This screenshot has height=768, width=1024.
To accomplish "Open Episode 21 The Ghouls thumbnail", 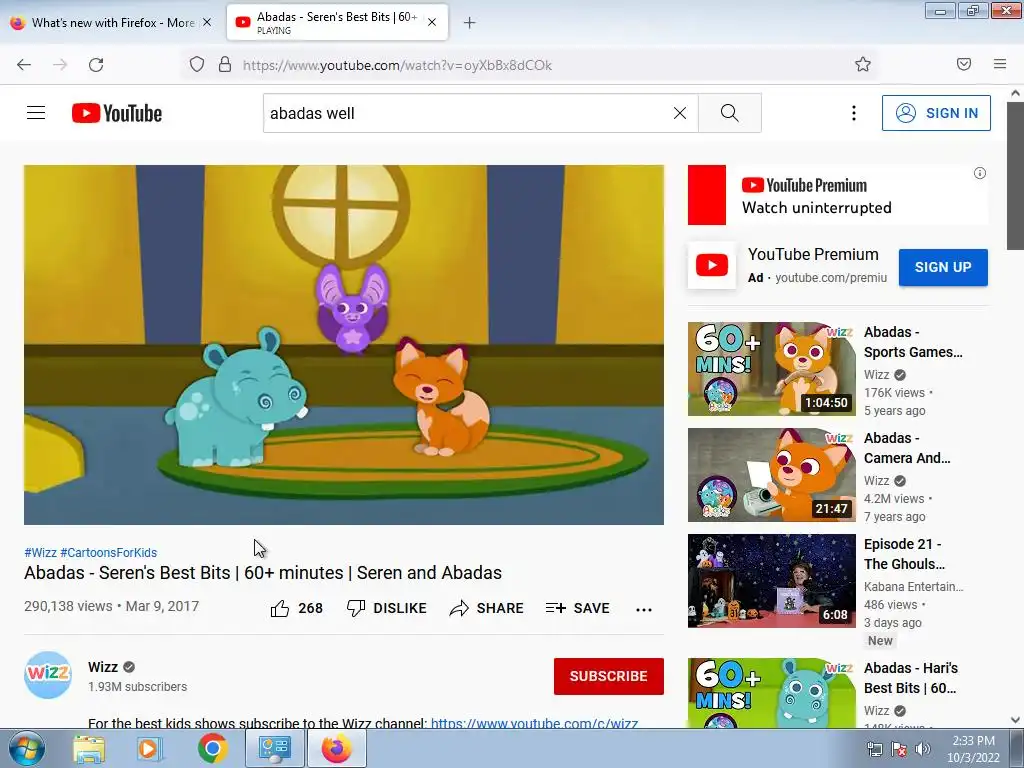I will tap(771, 581).
